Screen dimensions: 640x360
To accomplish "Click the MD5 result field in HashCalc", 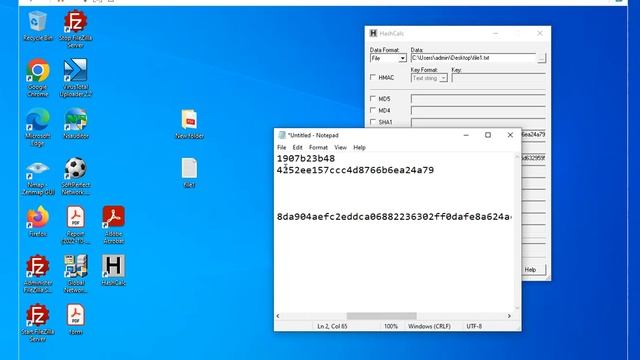I will coord(478,99).
